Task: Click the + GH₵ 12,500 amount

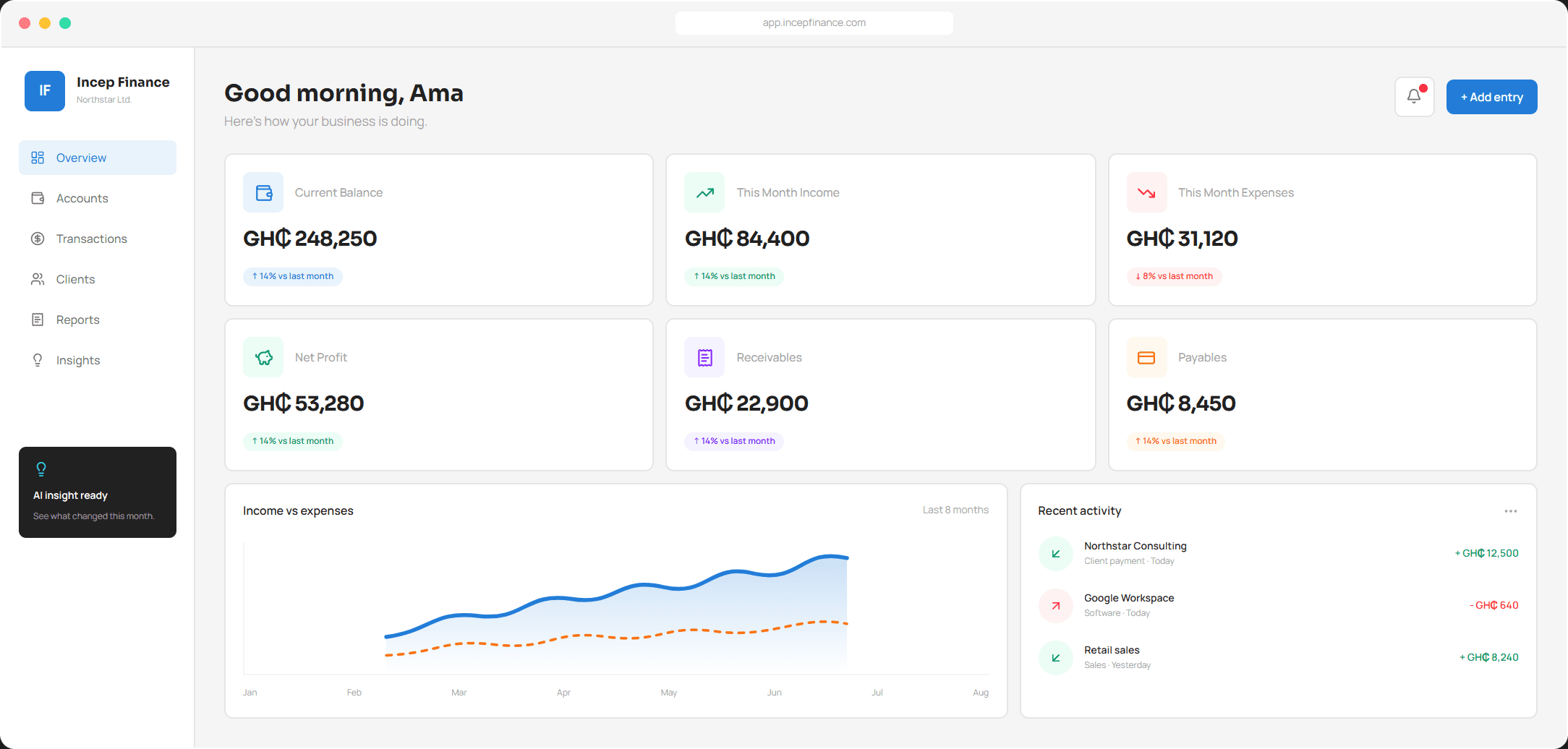Action: 1486,554
